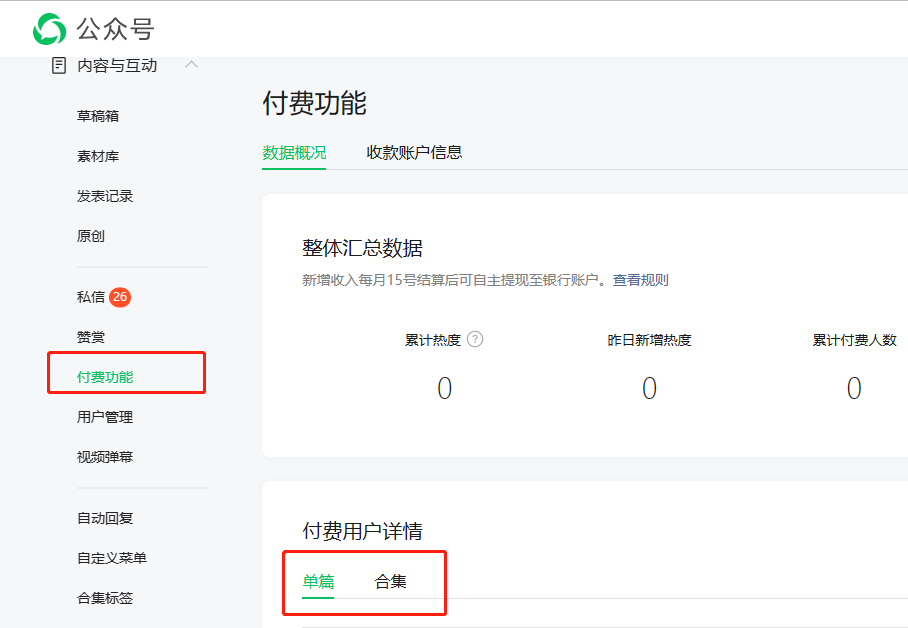Select the 数据概况 tab
The image size is (908, 628).
point(293,153)
